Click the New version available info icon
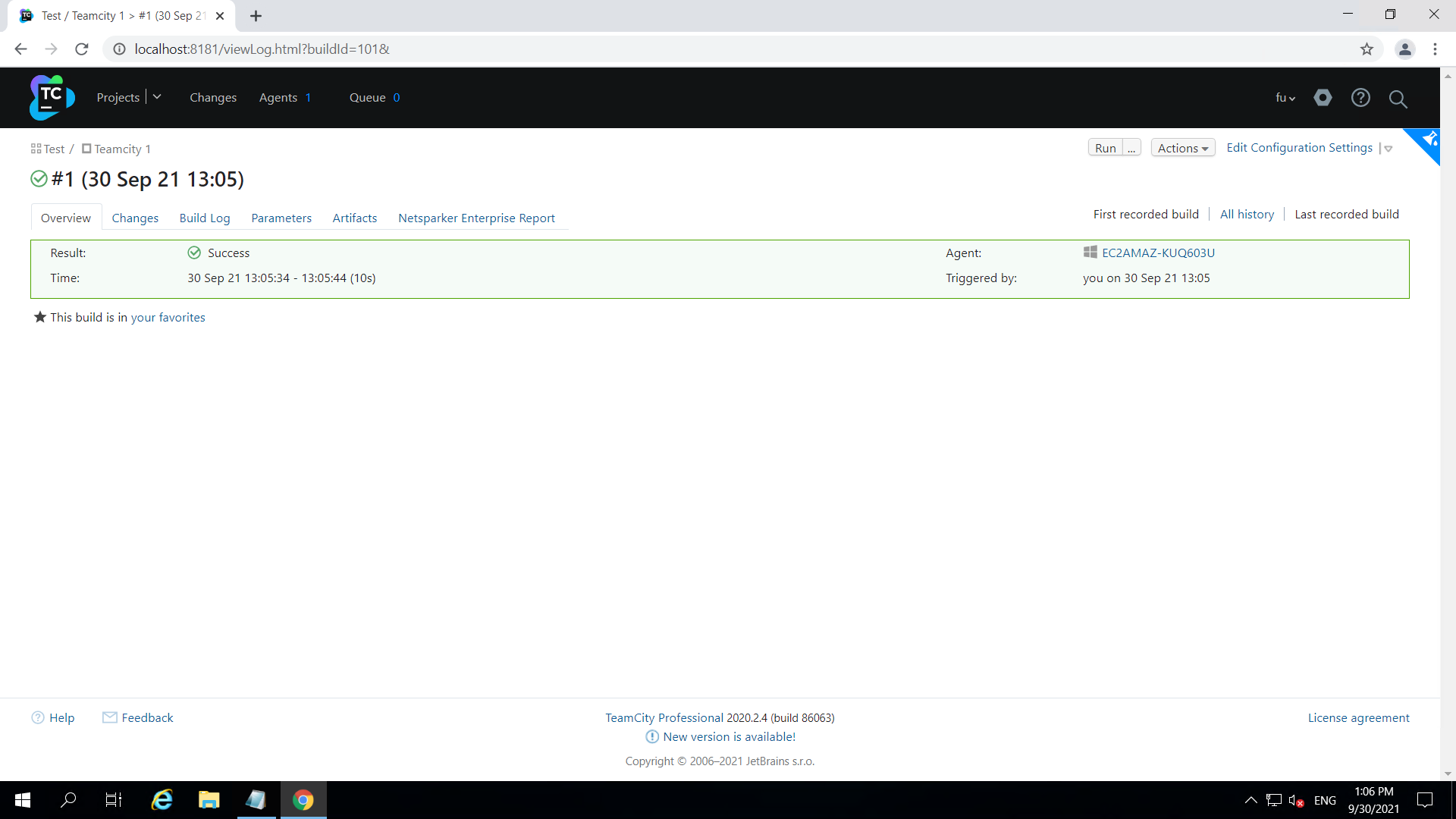 (652, 736)
